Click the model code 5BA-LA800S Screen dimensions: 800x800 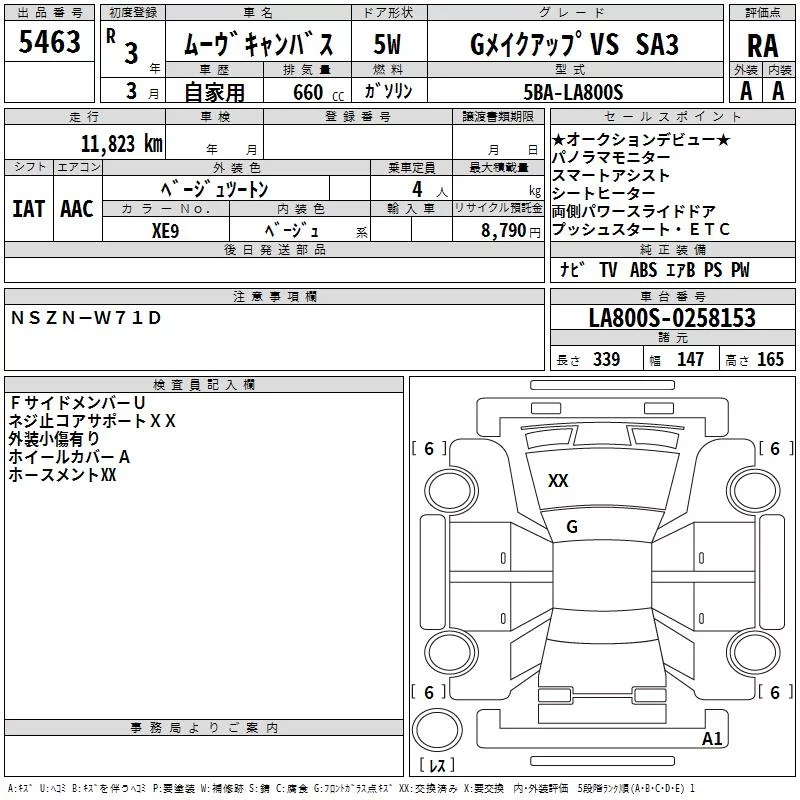[573, 92]
